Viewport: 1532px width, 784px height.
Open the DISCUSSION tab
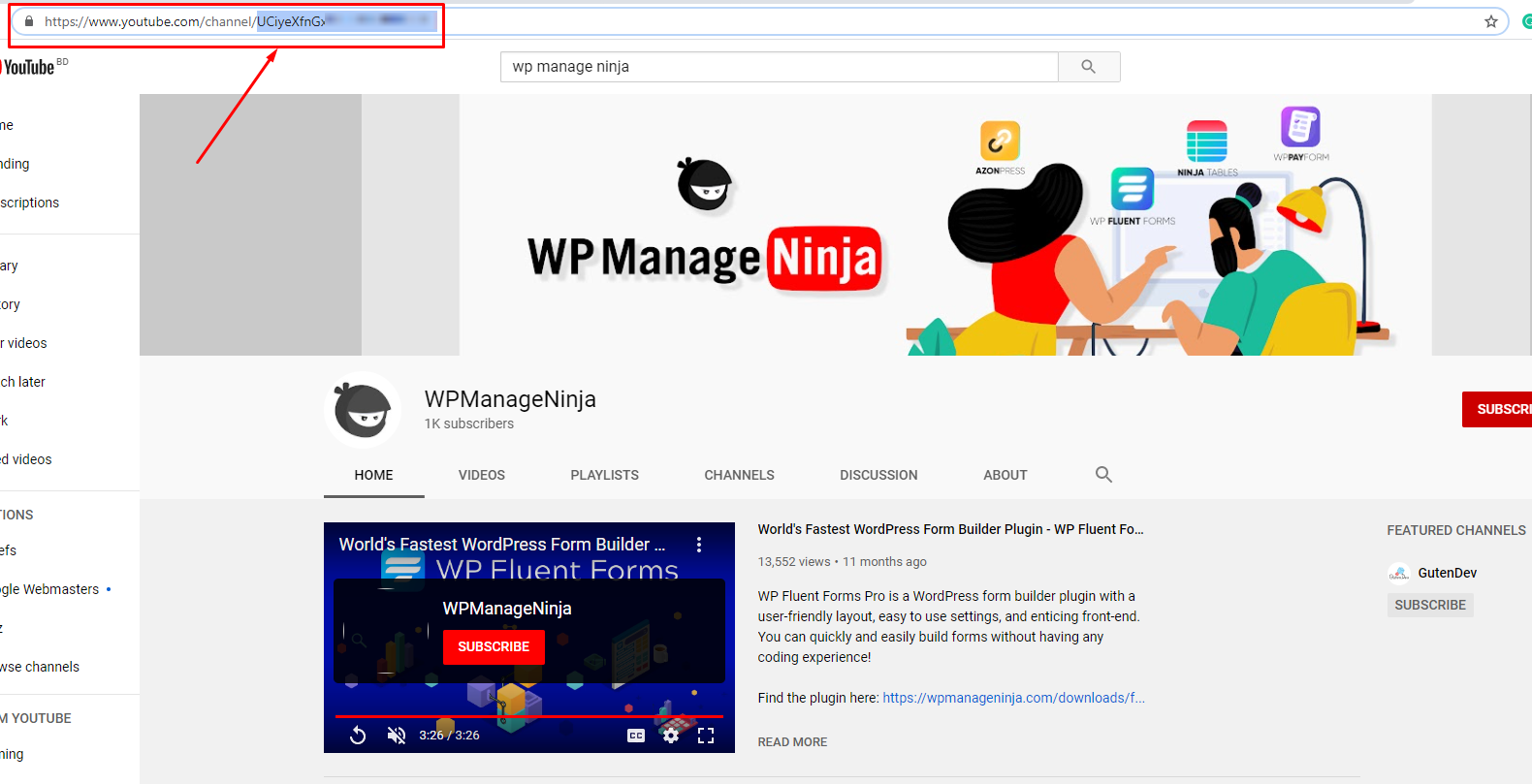tap(879, 475)
